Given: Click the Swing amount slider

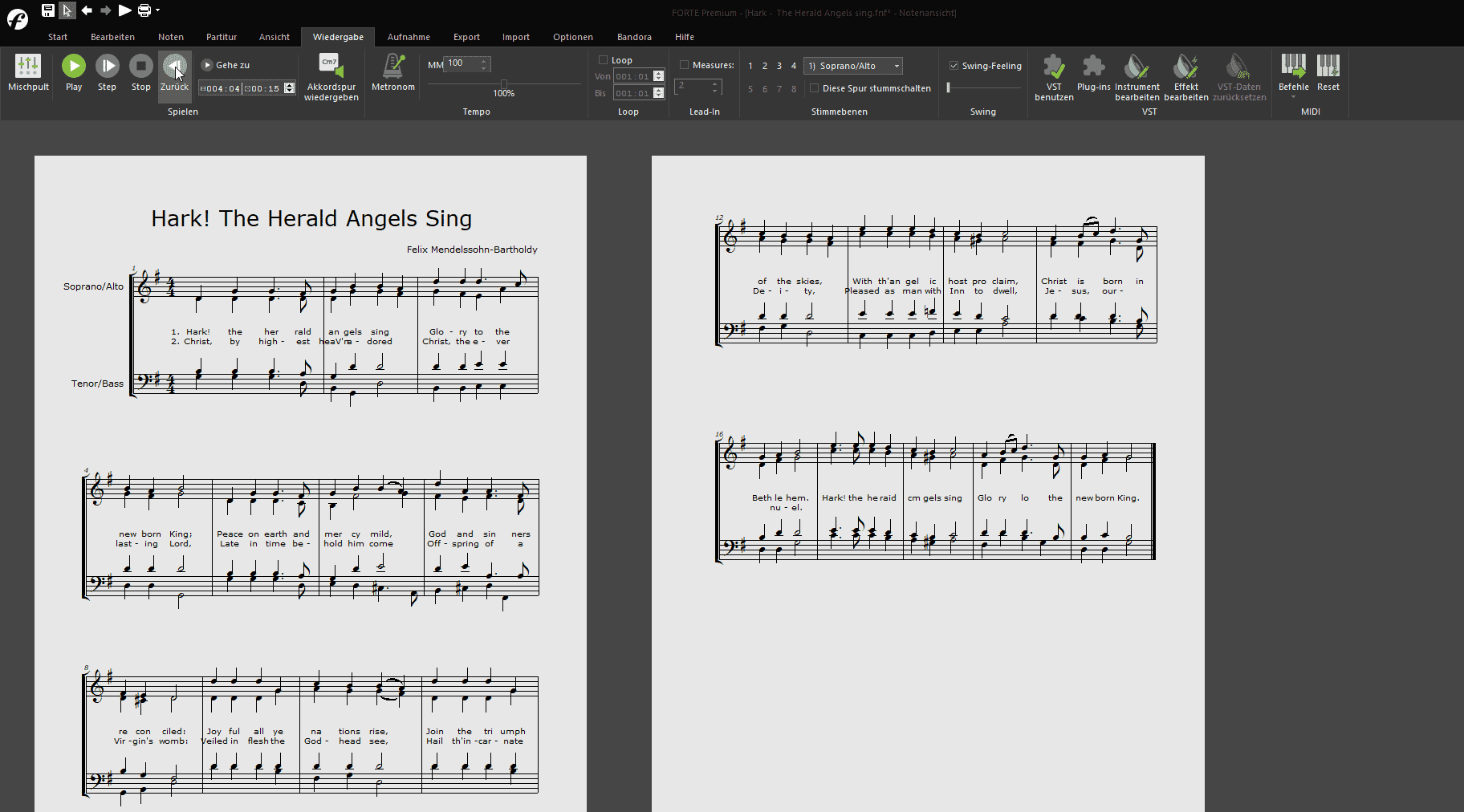Looking at the screenshot, I should click(x=984, y=87).
